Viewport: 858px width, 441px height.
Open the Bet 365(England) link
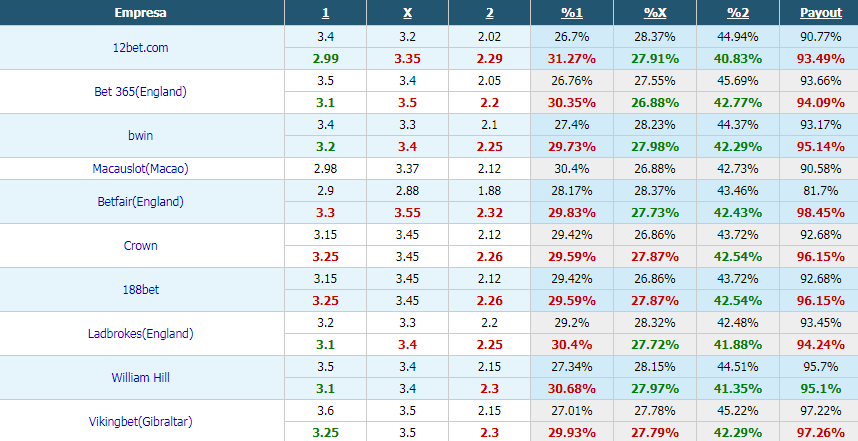pos(141,92)
